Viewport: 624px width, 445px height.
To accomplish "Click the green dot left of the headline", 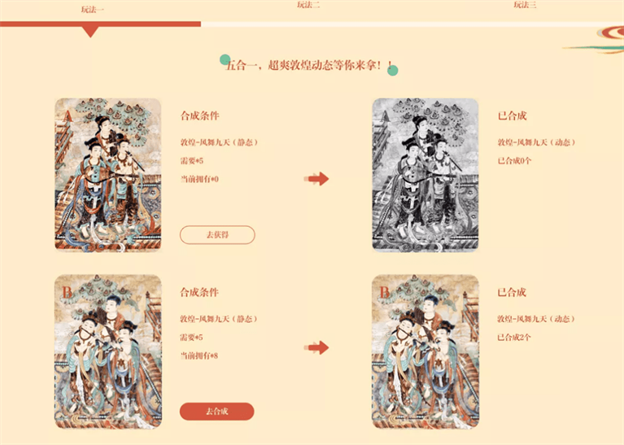I will point(225,60).
